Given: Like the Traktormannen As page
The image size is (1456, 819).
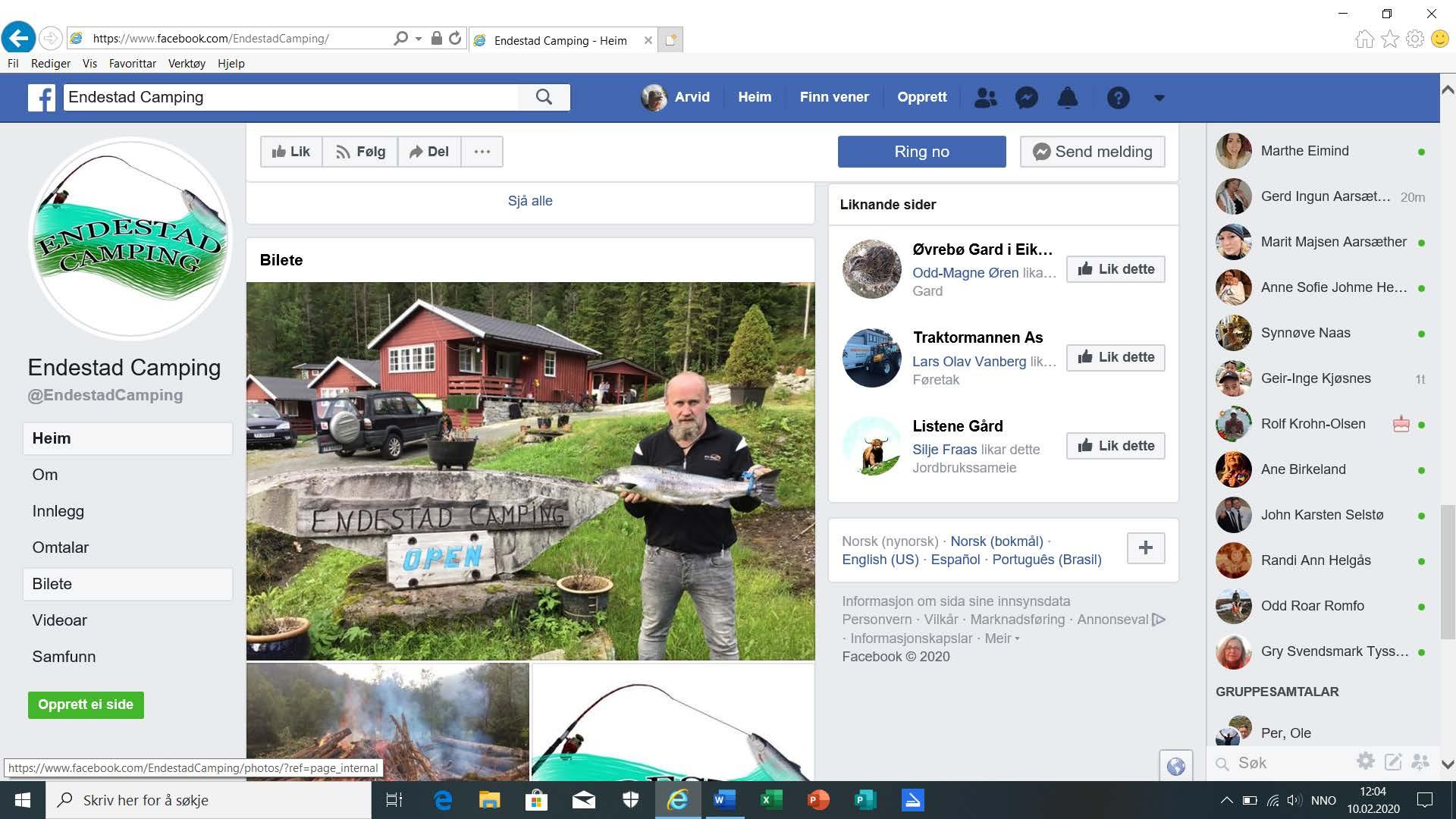Looking at the screenshot, I should click(1116, 357).
